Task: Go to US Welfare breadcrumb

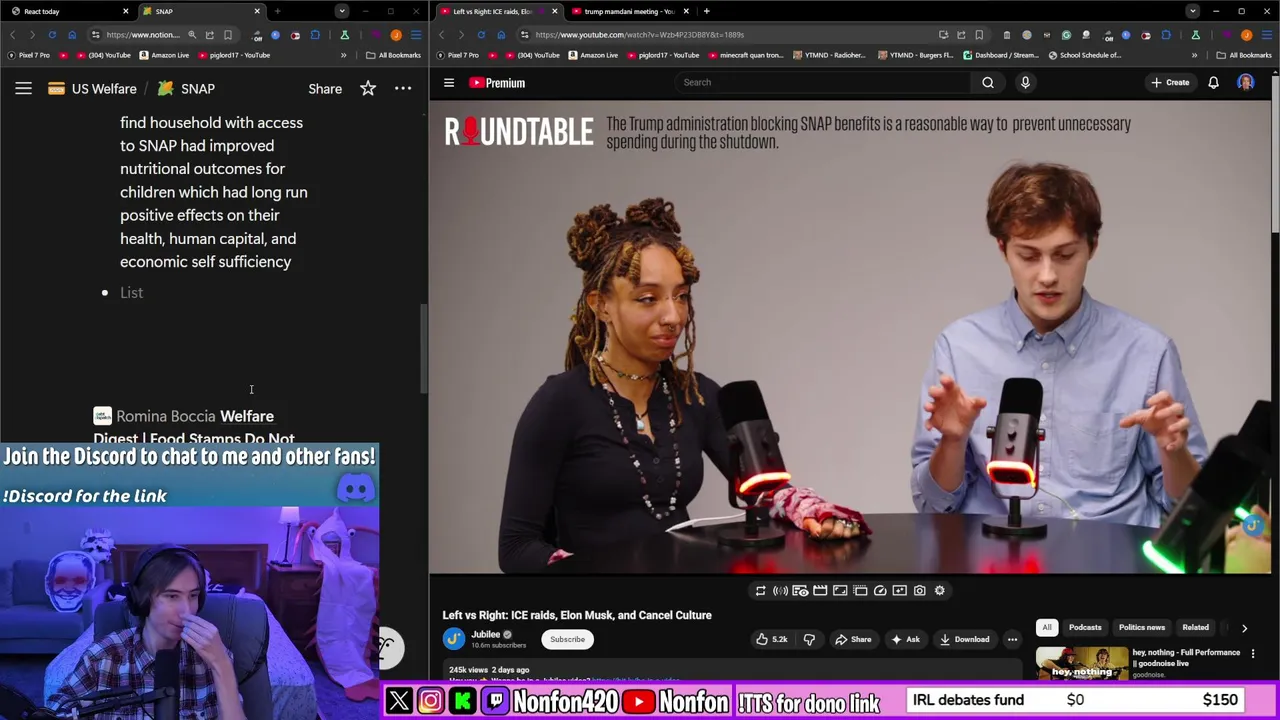Action: click(x=92, y=89)
